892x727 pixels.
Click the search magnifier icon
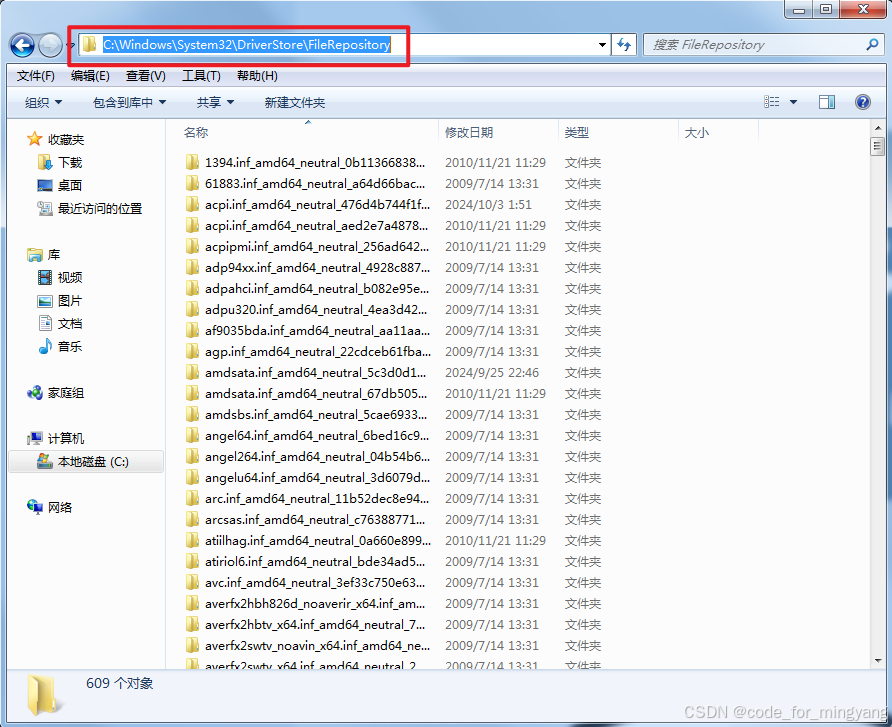coord(872,44)
